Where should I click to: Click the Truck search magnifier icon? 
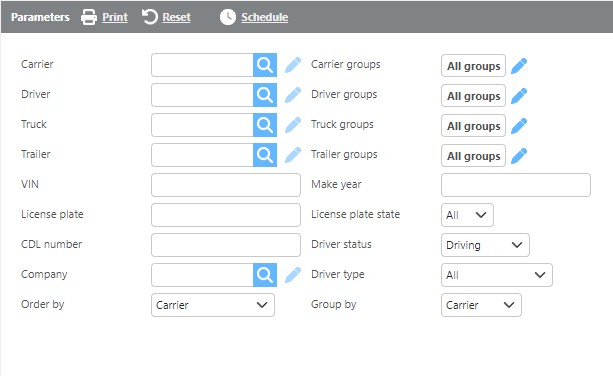click(265, 125)
